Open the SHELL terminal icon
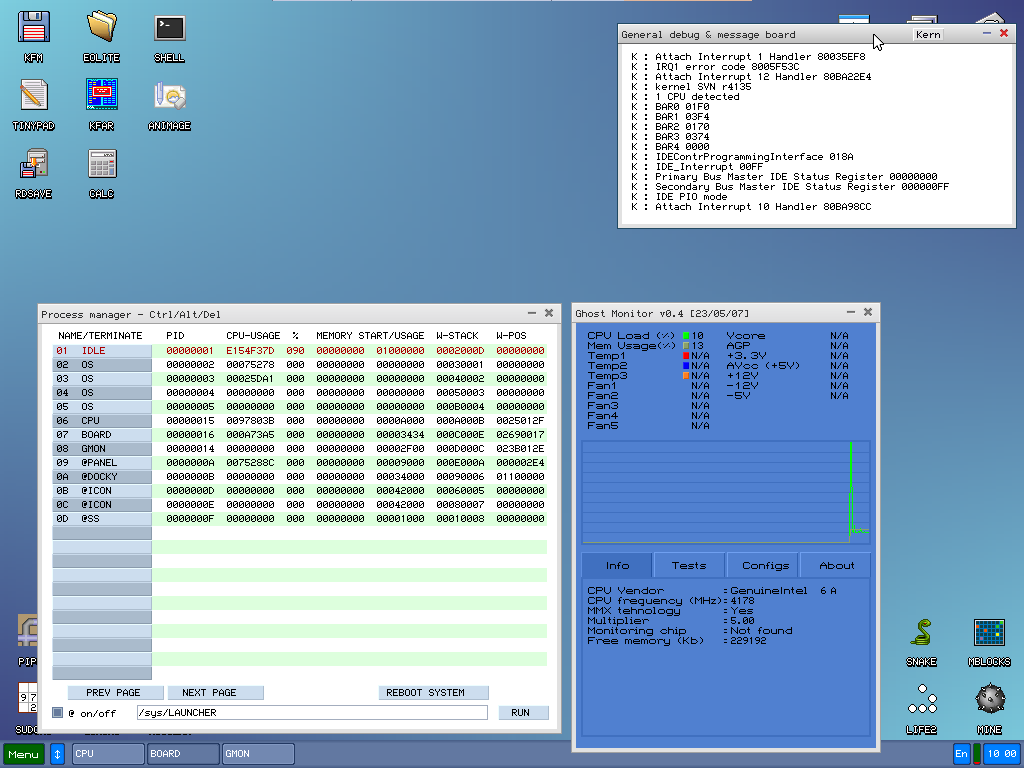 pyautogui.click(x=169, y=29)
